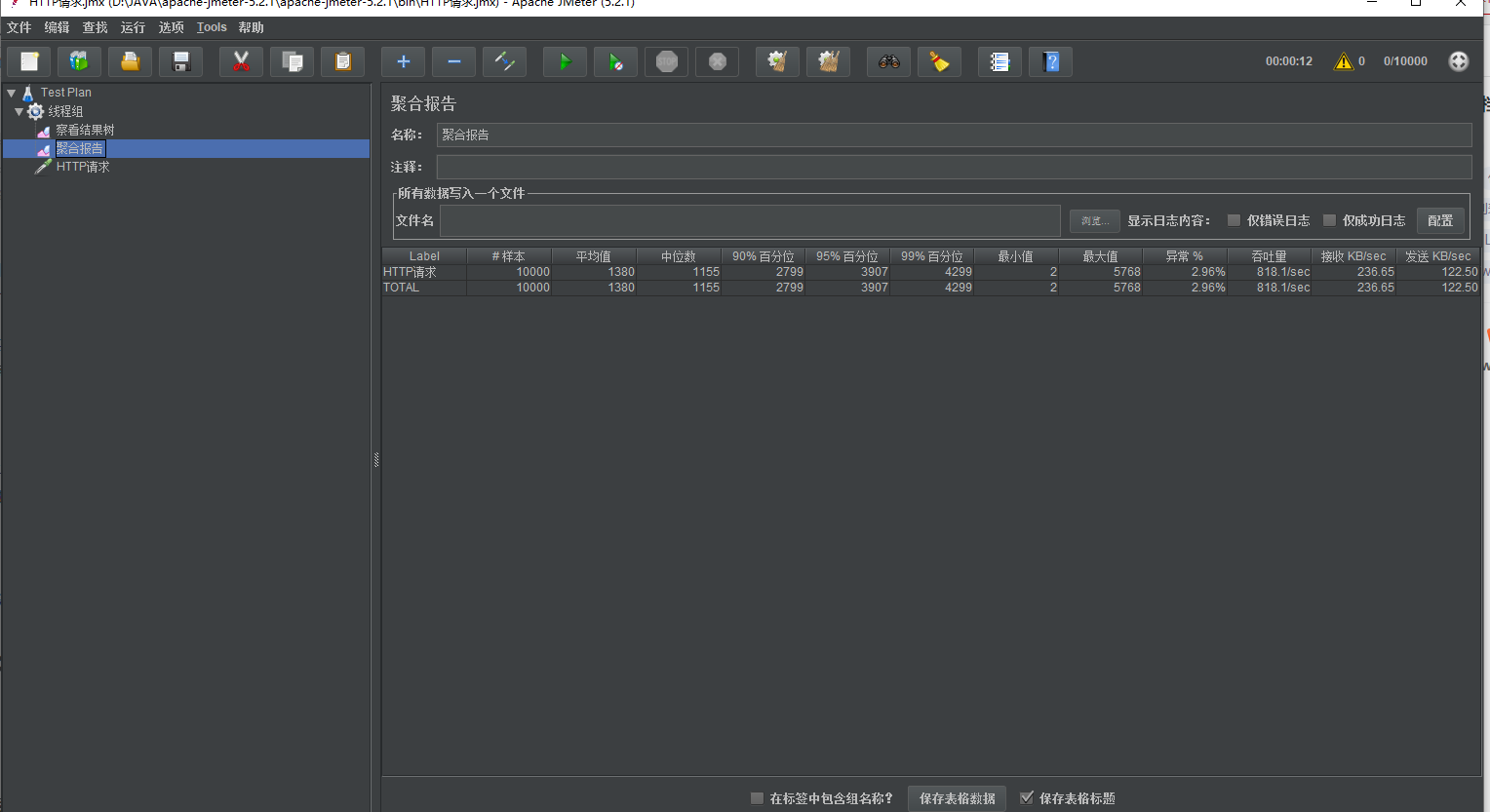The width and height of the screenshot is (1490, 812).
Task: Collapse all tree nodes with minus icon
Action: click(x=454, y=61)
